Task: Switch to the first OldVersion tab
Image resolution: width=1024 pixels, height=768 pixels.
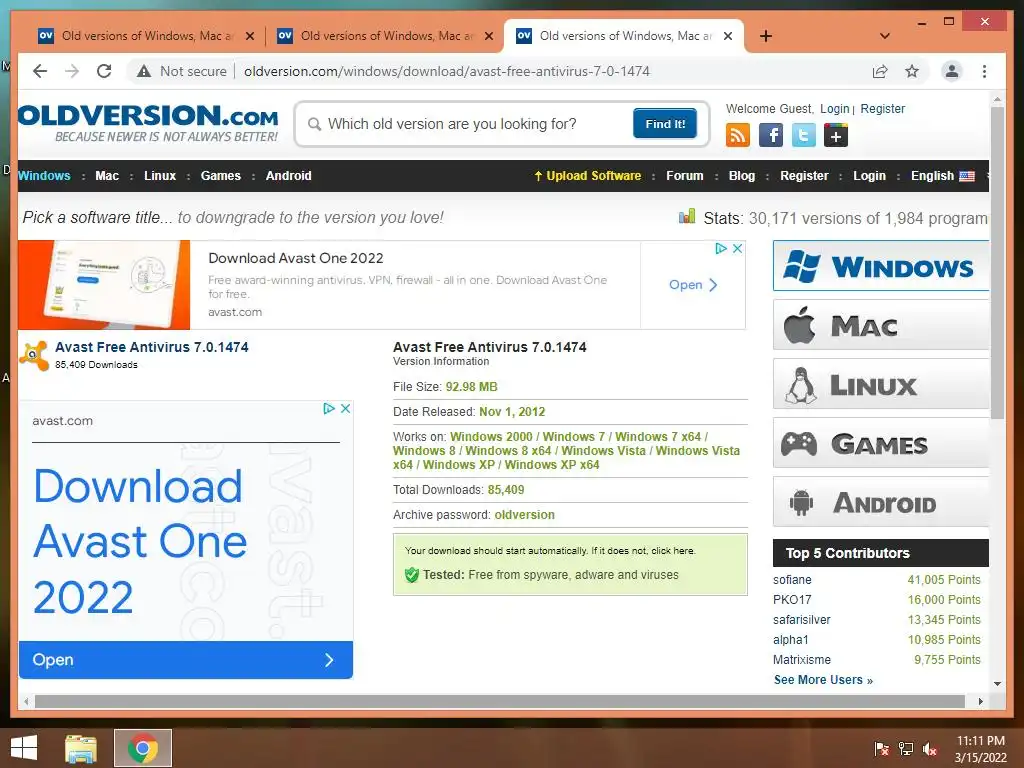Action: 147,36
